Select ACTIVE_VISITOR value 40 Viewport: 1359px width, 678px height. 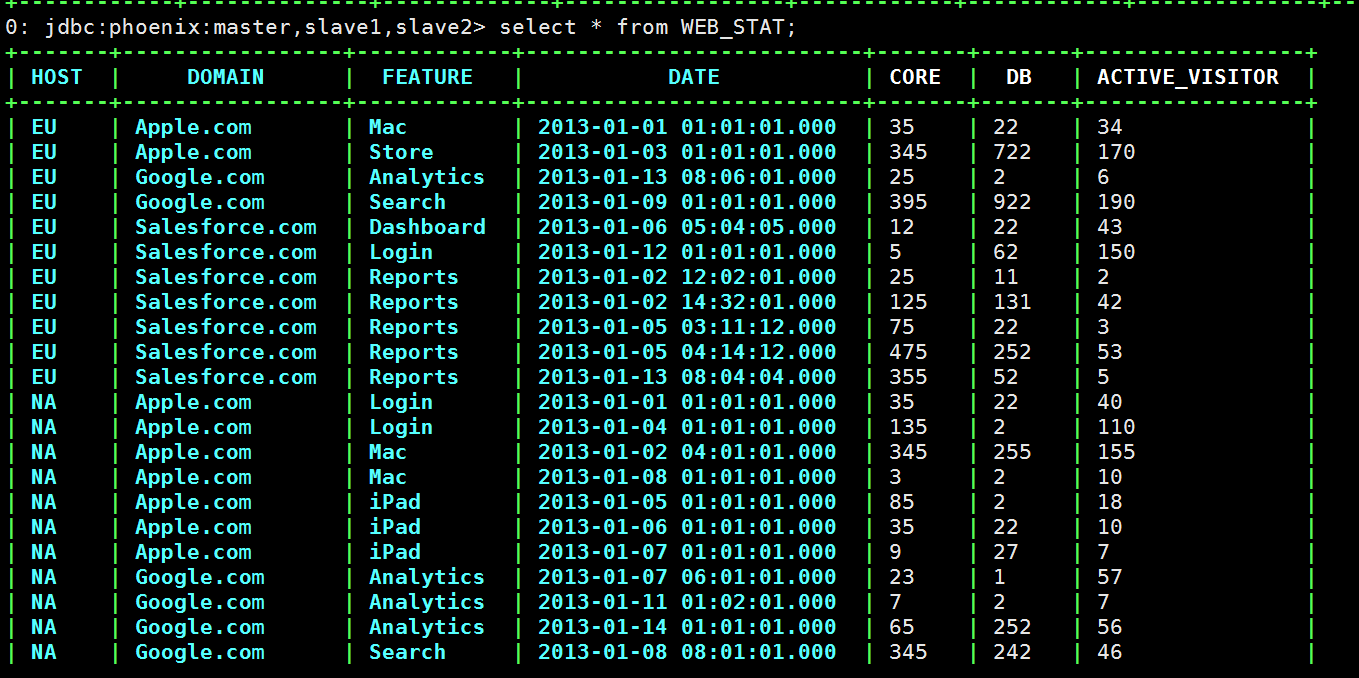coord(1110,402)
